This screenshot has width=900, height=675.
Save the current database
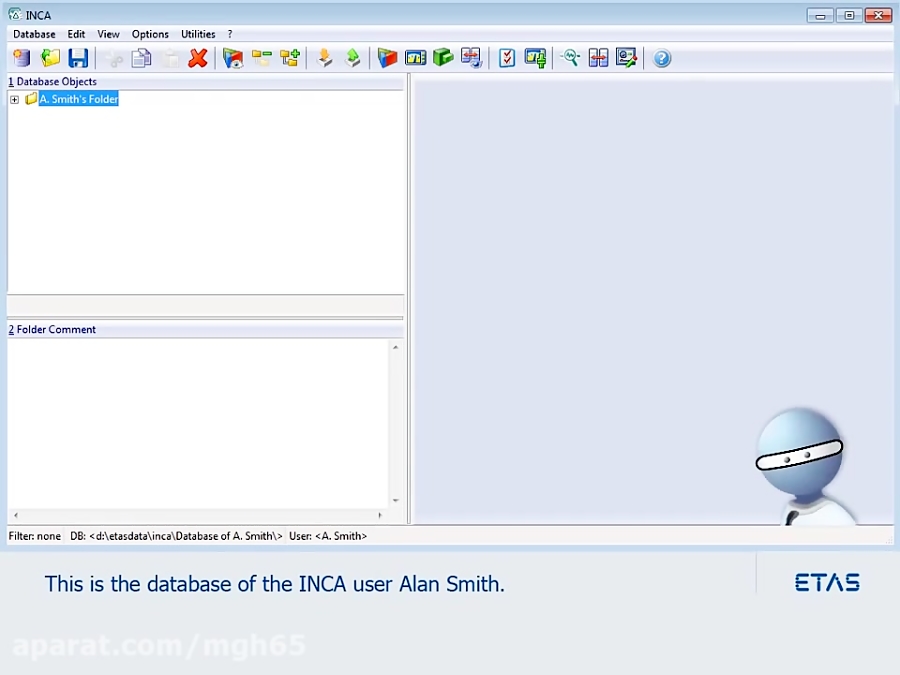point(78,58)
